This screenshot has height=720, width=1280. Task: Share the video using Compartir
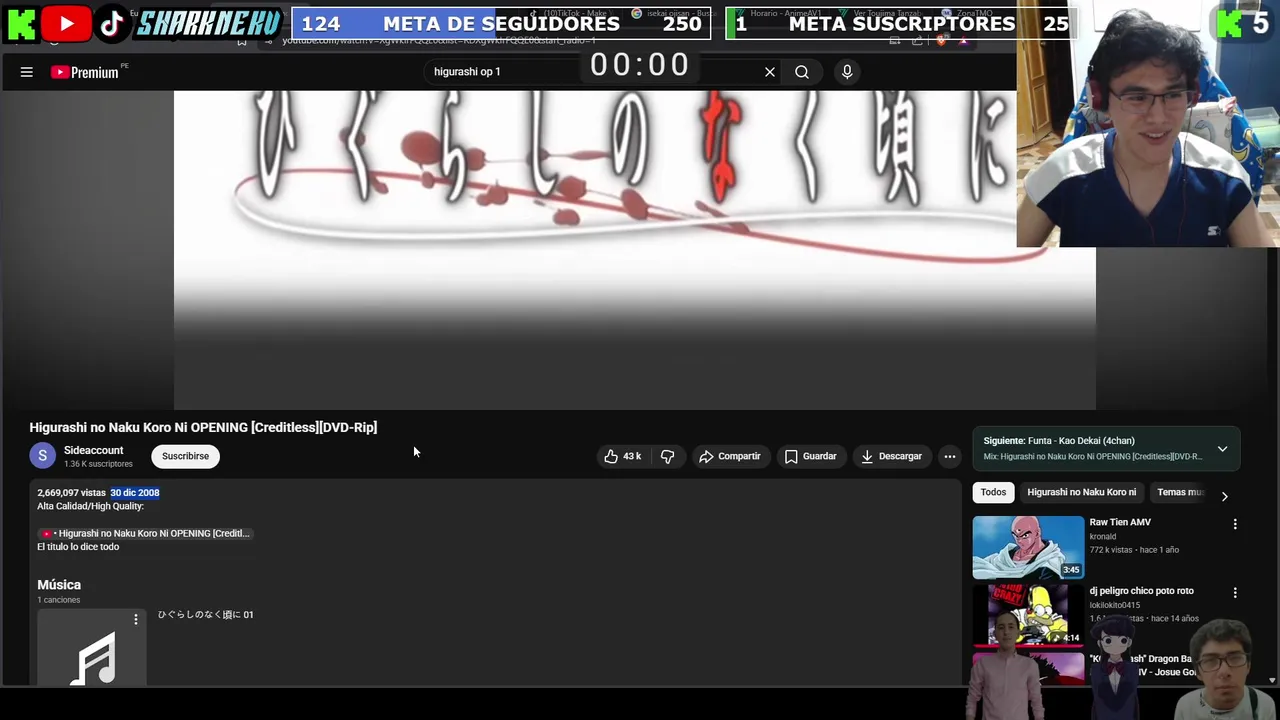(730, 456)
